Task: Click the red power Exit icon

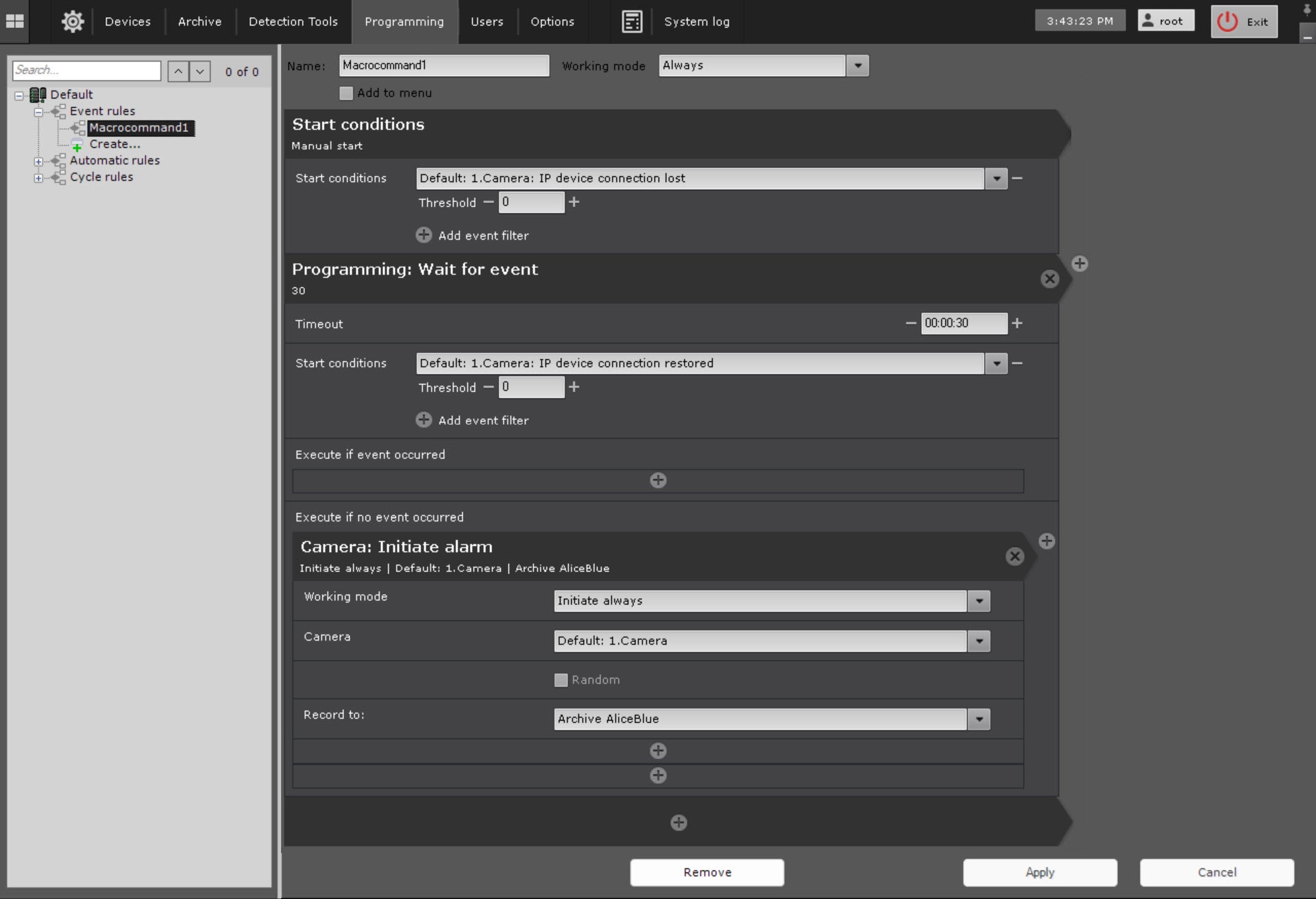Action: pyautogui.click(x=1227, y=21)
